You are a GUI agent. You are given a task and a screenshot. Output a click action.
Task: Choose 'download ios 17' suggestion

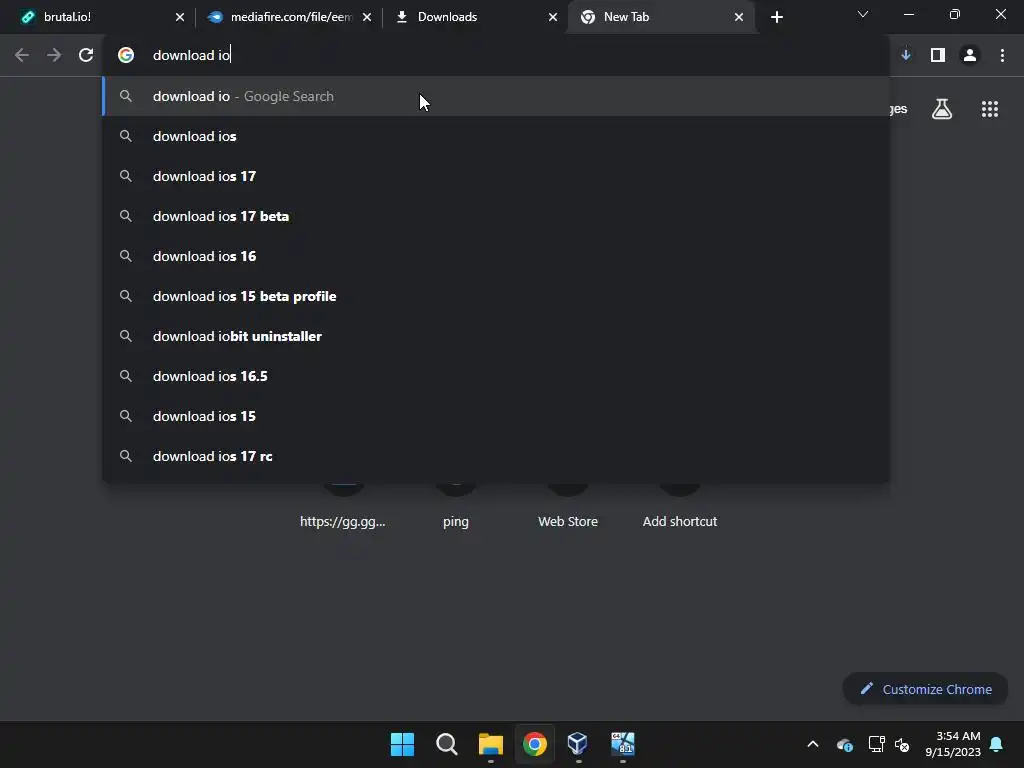point(496,176)
